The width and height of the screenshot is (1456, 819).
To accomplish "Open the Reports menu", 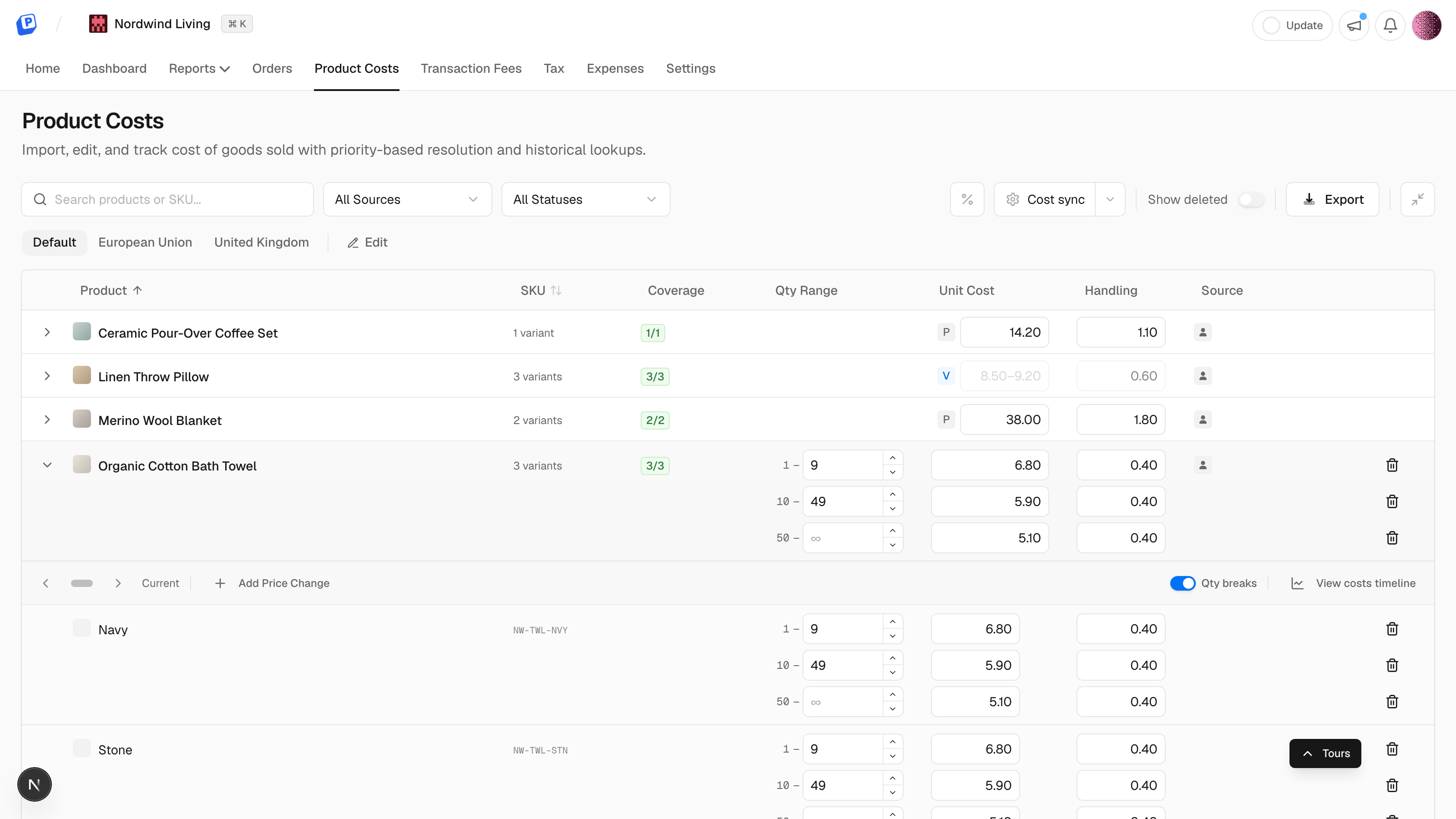I will pos(199,68).
